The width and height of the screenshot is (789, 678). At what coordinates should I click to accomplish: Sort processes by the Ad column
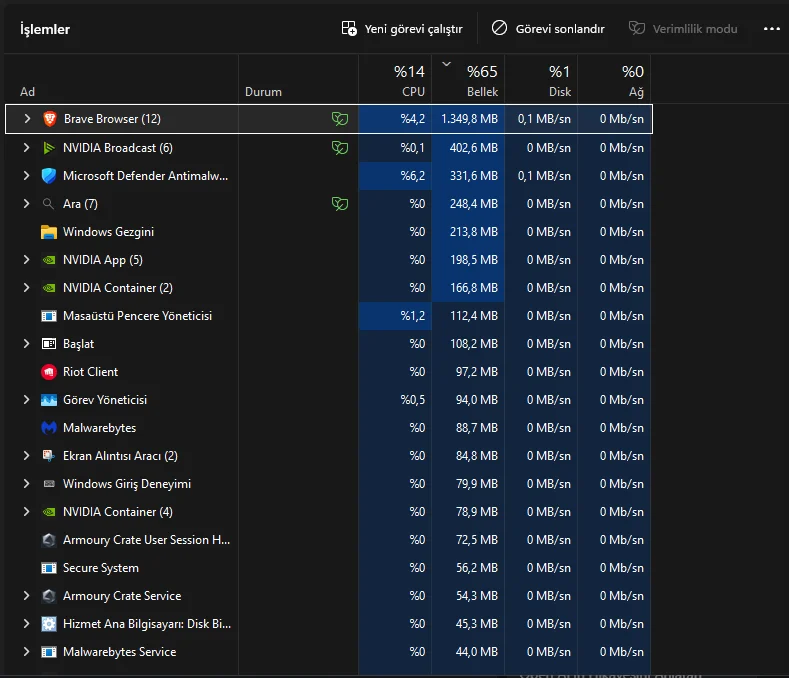[121, 79]
